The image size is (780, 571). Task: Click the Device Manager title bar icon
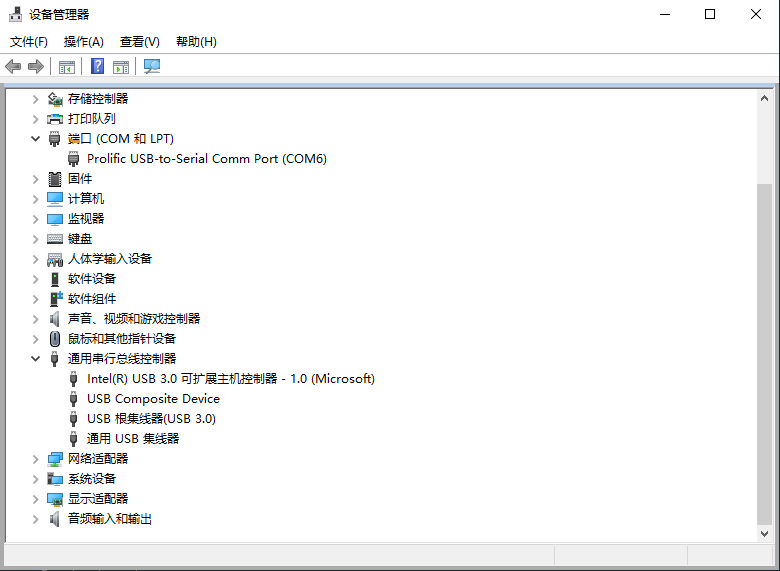(15, 14)
